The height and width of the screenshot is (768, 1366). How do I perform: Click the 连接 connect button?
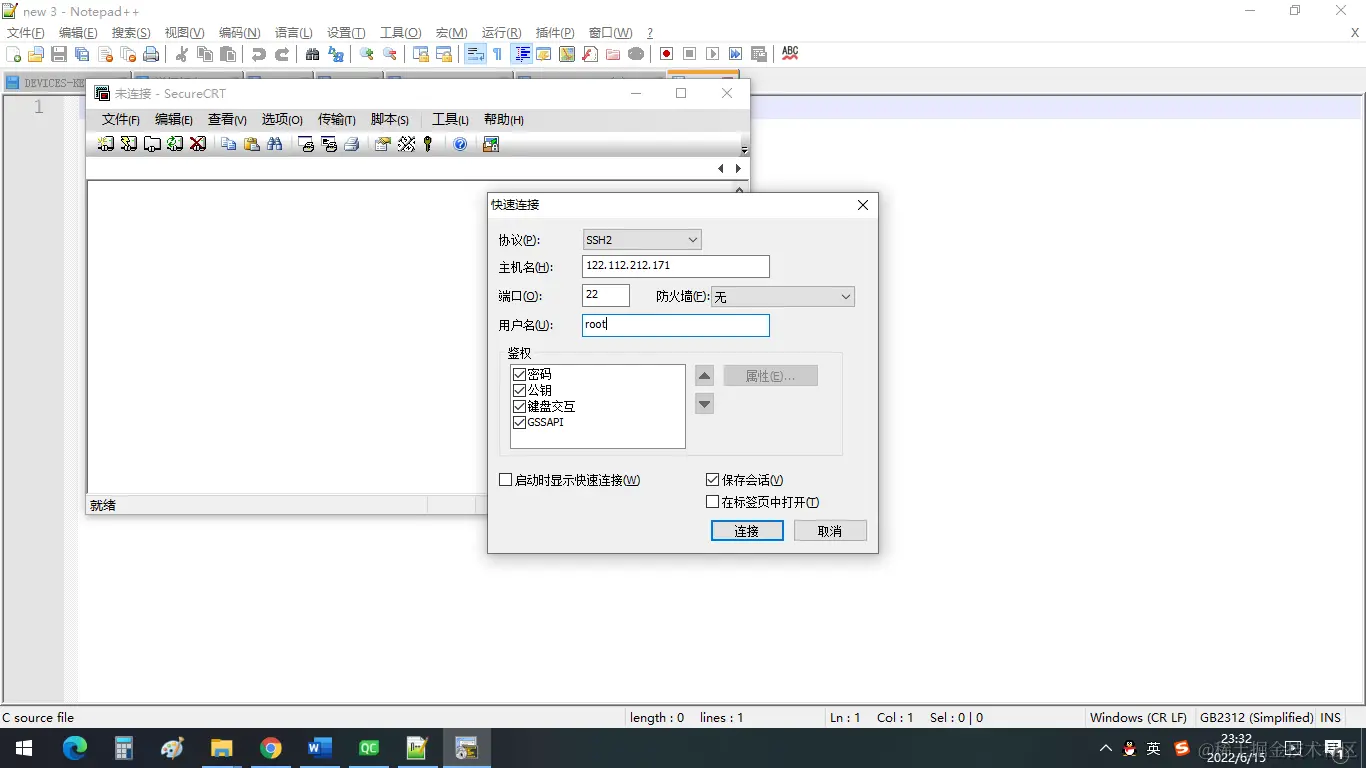(747, 531)
